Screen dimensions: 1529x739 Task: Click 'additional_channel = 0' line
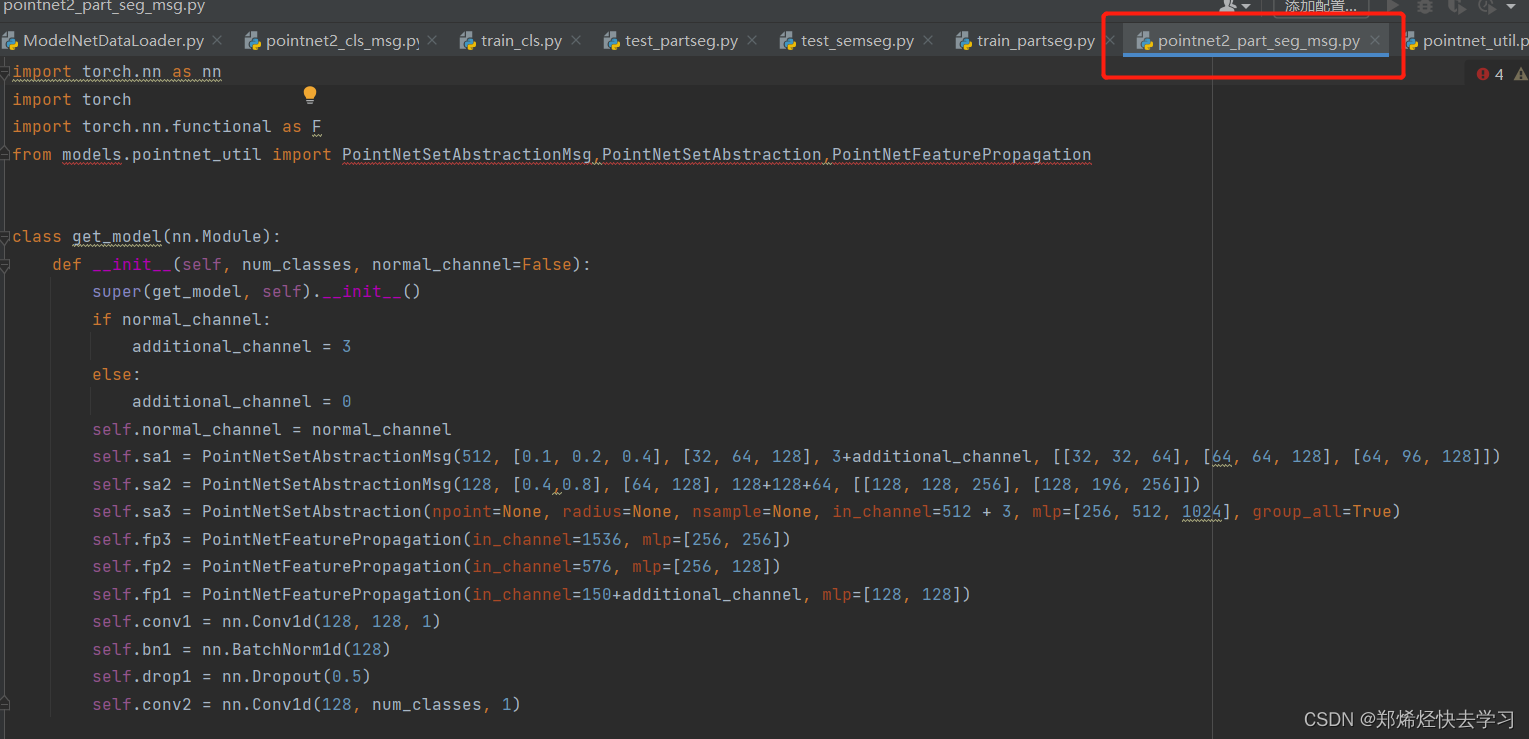tap(242, 402)
